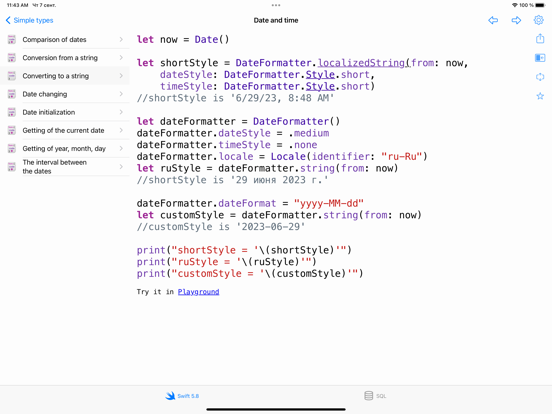This screenshot has width=552, height=414.
Task: Click document icon of Conversion from a string
Action: [12, 57]
